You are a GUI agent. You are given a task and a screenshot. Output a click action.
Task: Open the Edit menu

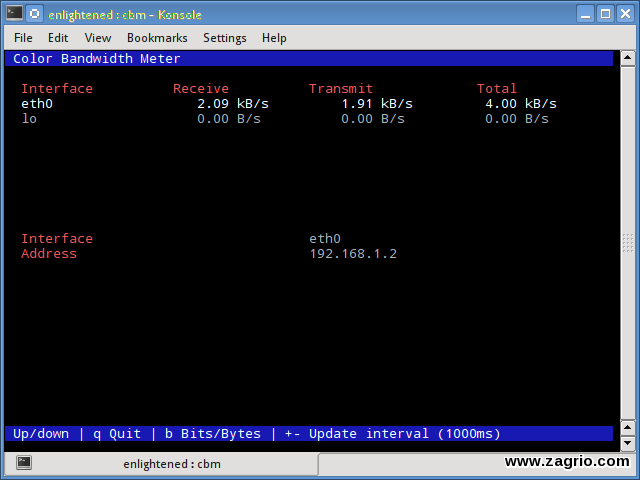(x=58, y=38)
